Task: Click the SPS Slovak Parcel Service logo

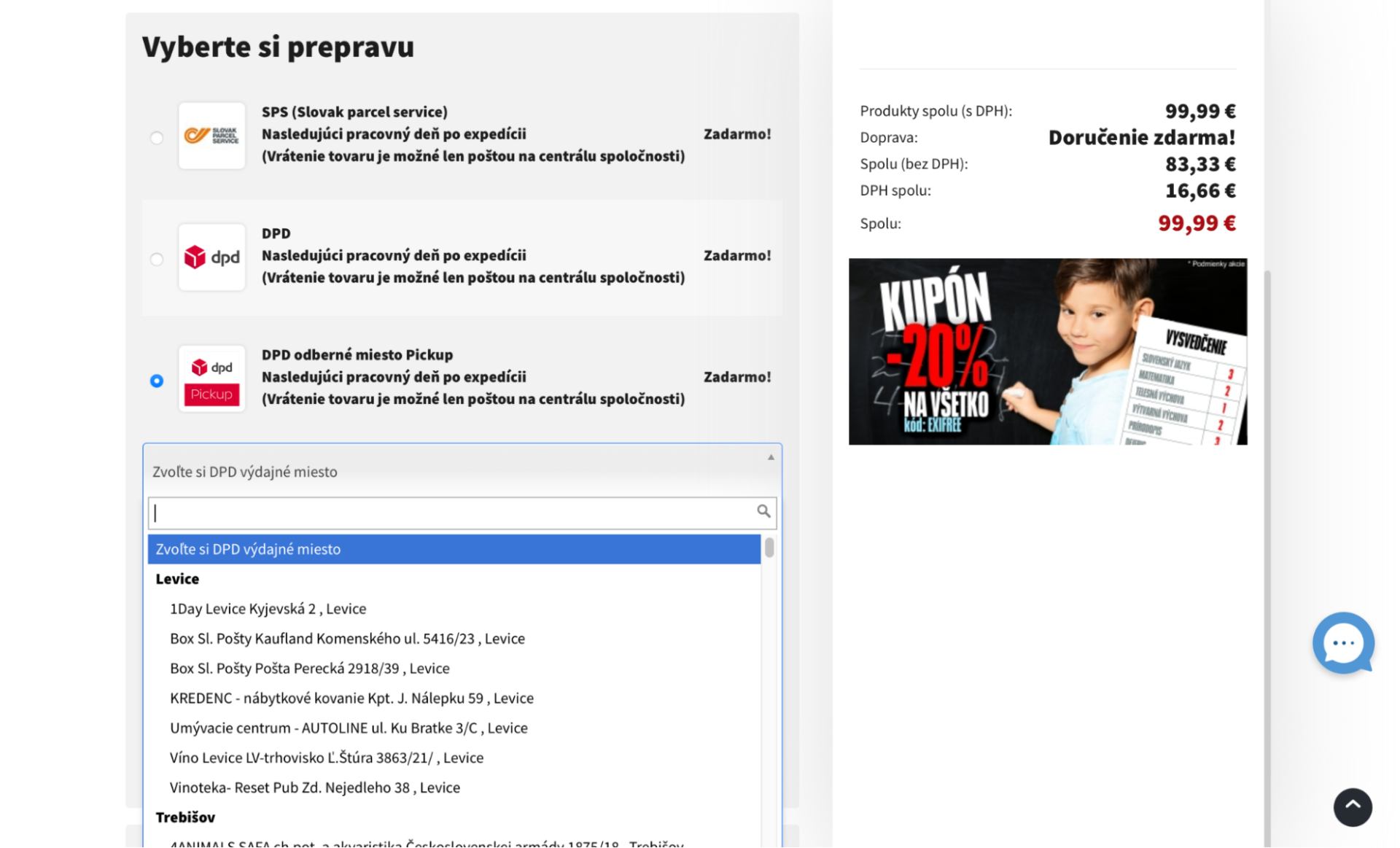Action: [x=211, y=134]
